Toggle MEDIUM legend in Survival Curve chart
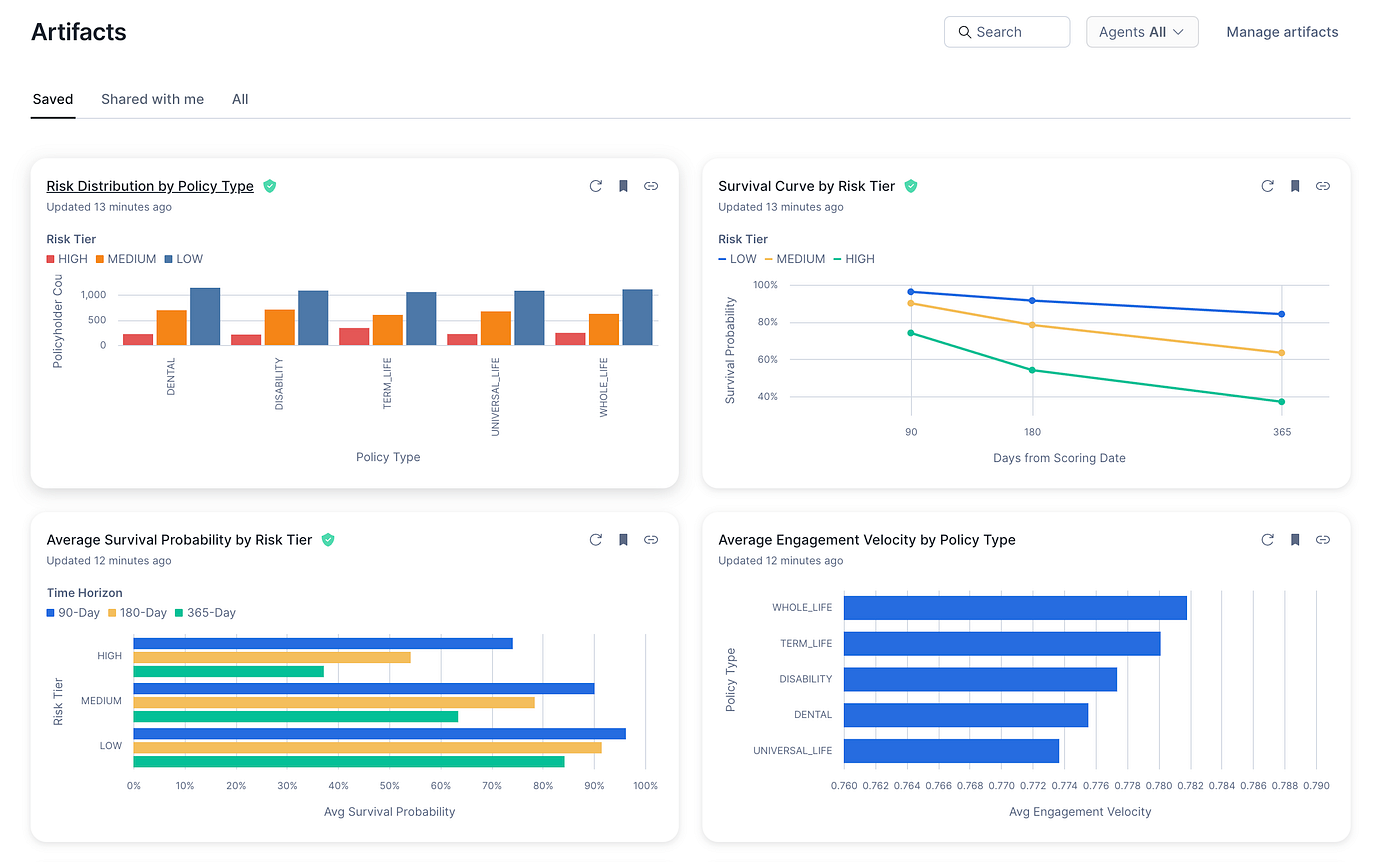Image resolution: width=1400 pixels, height=862 pixels. (x=795, y=259)
